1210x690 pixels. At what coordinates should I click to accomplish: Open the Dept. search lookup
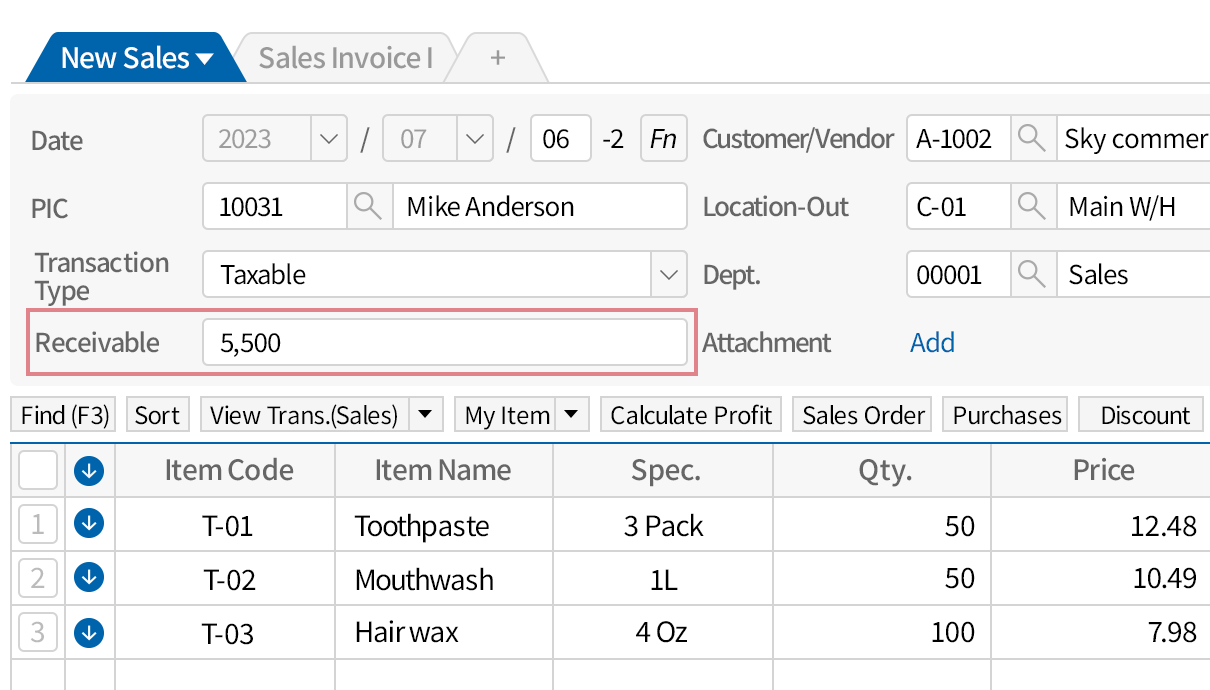1032,274
